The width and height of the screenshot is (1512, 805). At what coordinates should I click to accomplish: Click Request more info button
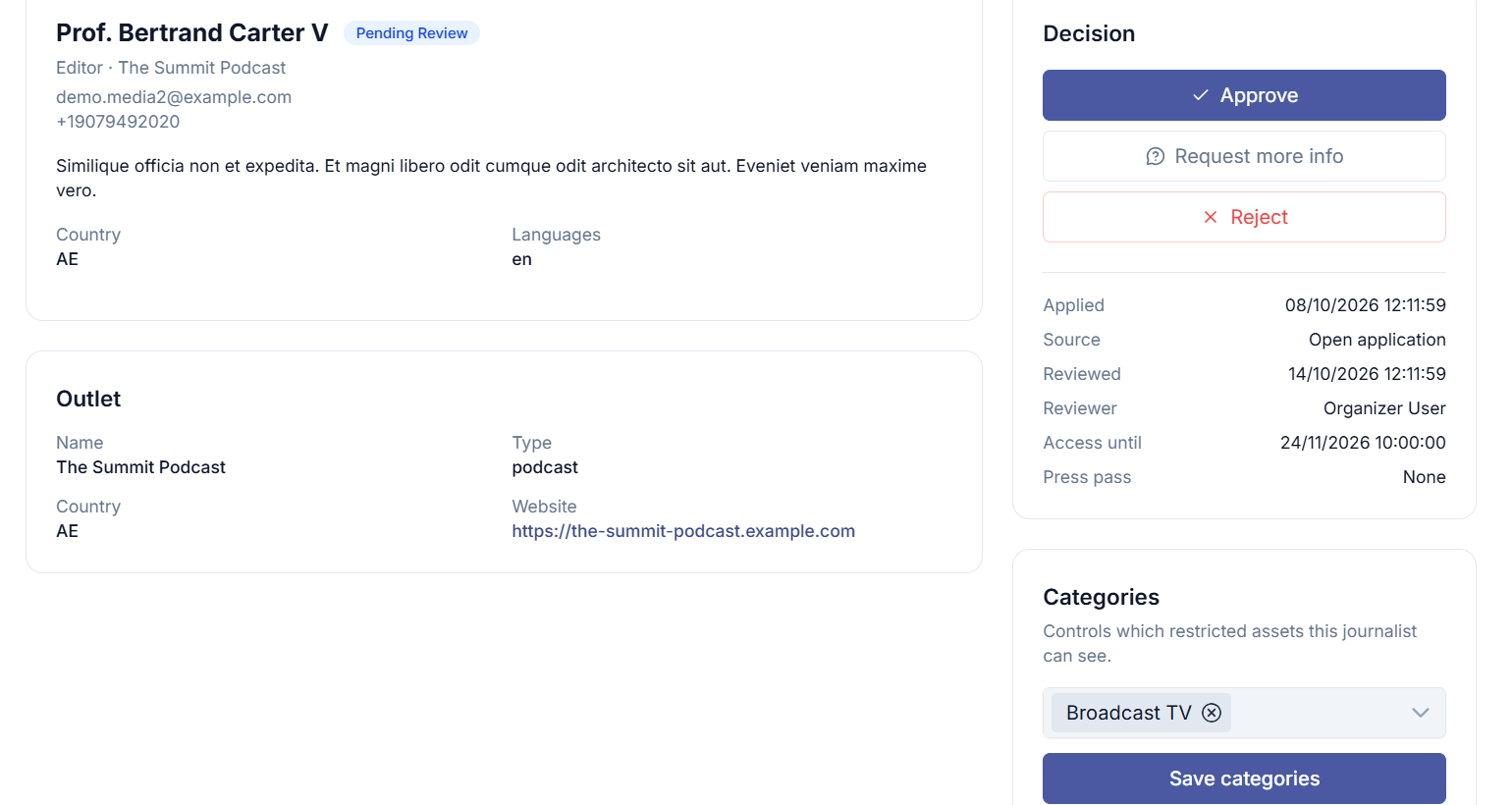click(x=1244, y=156)
